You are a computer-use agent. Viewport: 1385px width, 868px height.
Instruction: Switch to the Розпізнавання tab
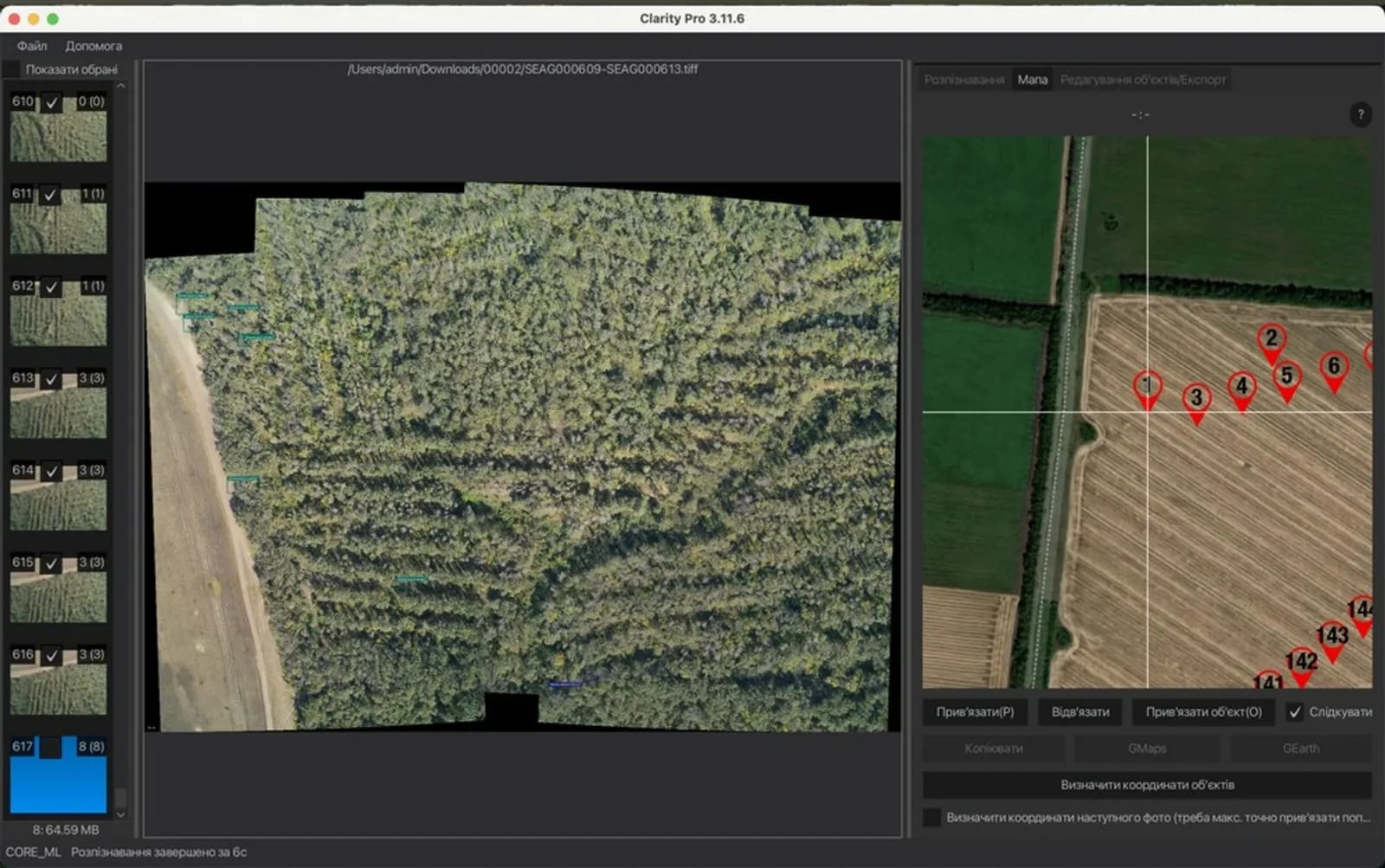pyautogui.click(x=963, y=79)
